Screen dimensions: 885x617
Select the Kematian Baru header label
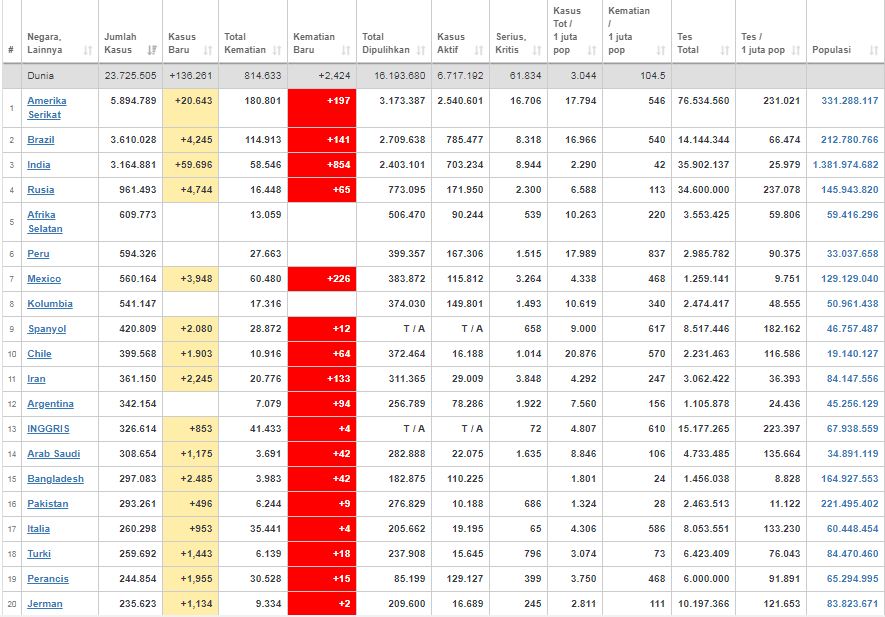tap(314, 43)
